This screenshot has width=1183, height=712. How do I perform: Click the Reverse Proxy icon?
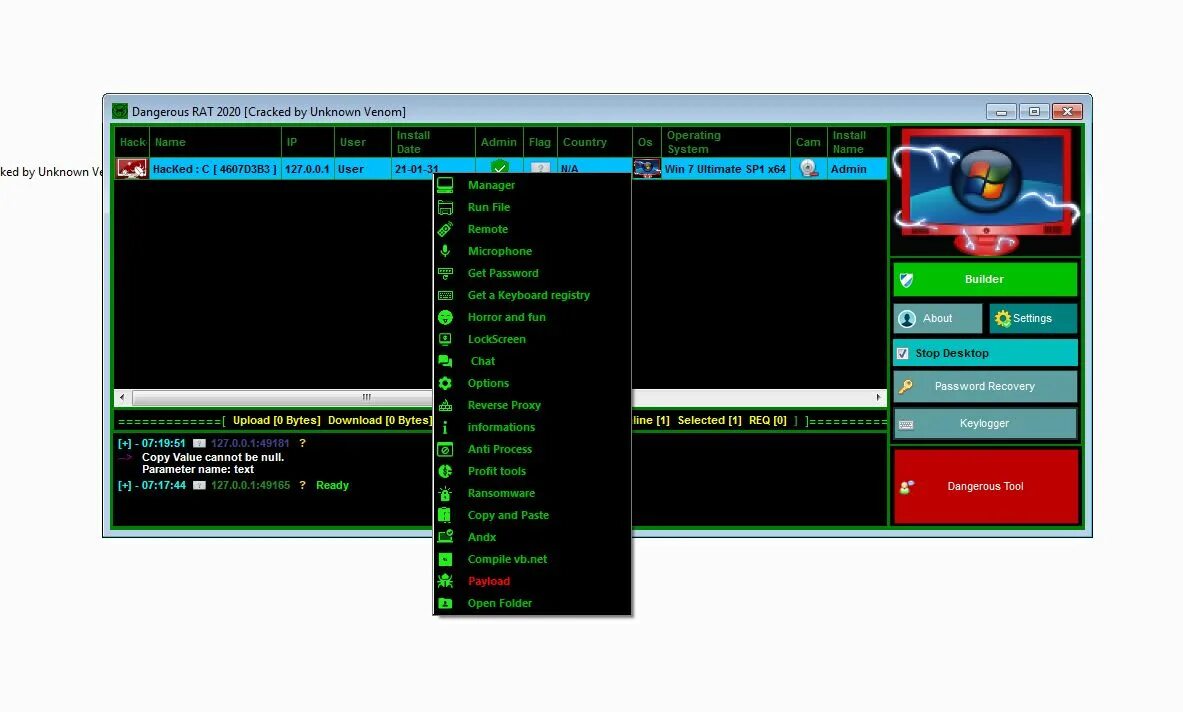[445, 405]
